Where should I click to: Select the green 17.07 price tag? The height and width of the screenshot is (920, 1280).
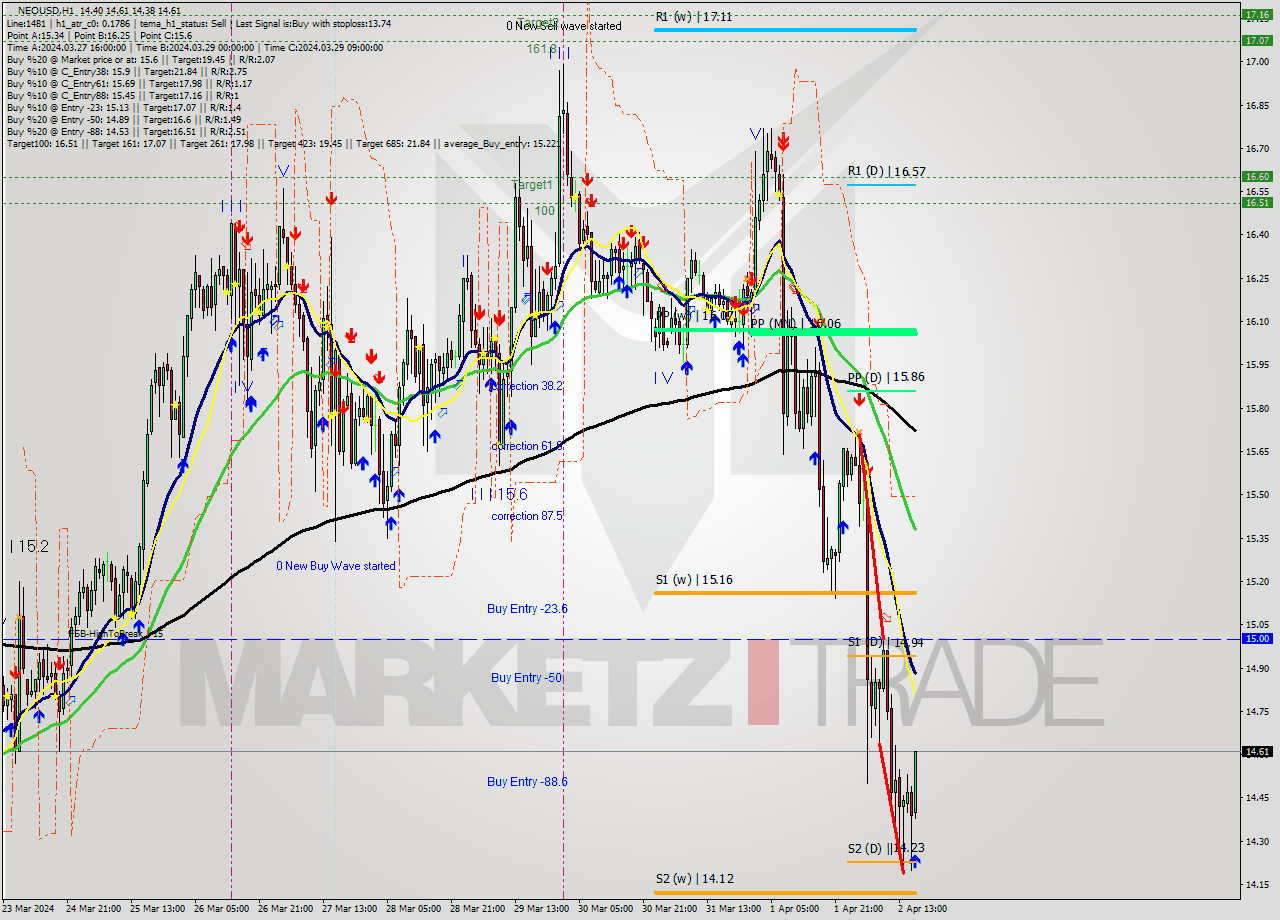click(1257, 40)
